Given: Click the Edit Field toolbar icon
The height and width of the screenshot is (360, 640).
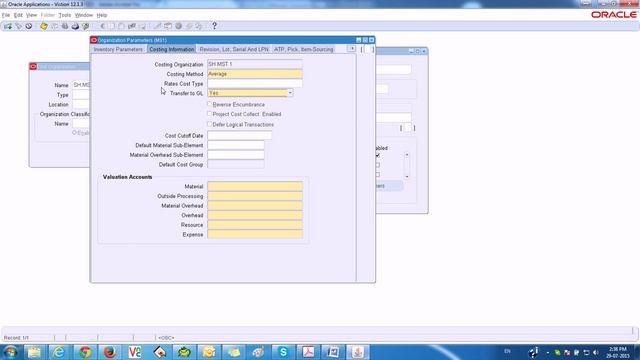Looking at the screenshot, I should coord(157,26).
